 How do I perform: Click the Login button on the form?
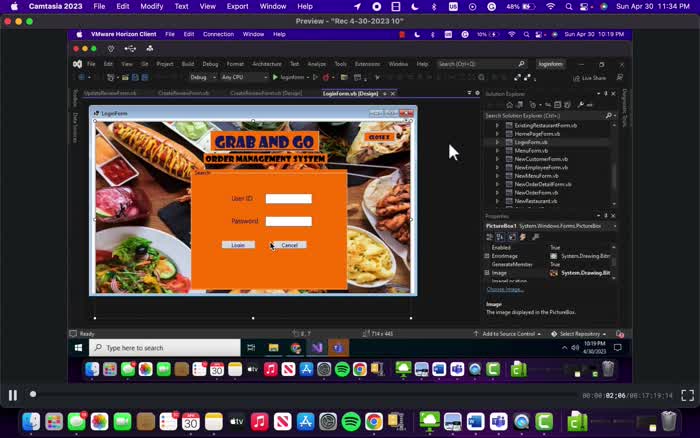click(x=238, y=245)
